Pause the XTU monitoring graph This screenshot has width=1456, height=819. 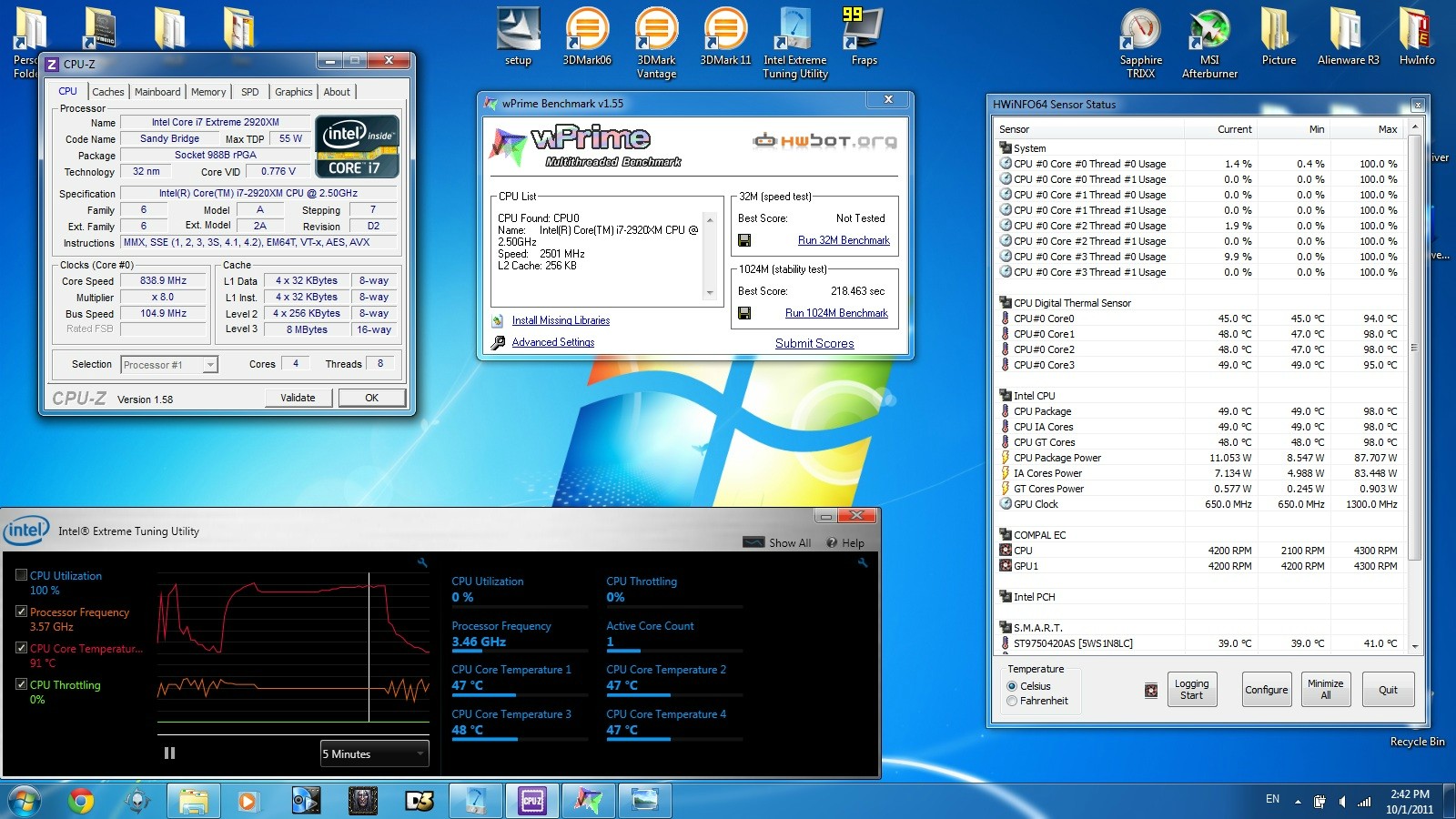(x=169, y=753)
